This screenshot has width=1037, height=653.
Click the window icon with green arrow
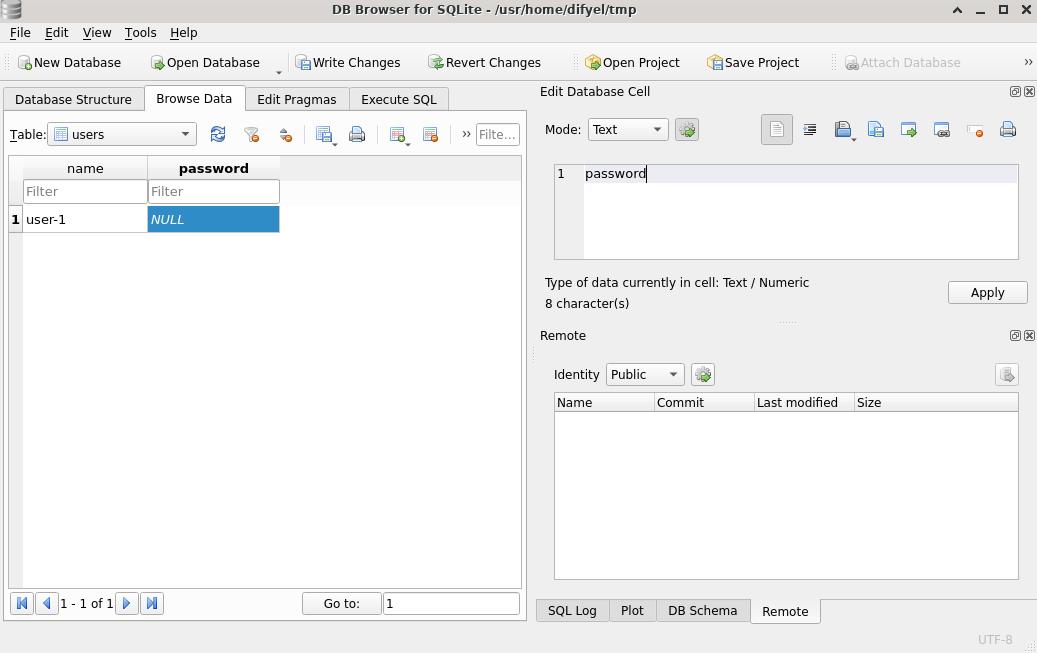(909, 130)
